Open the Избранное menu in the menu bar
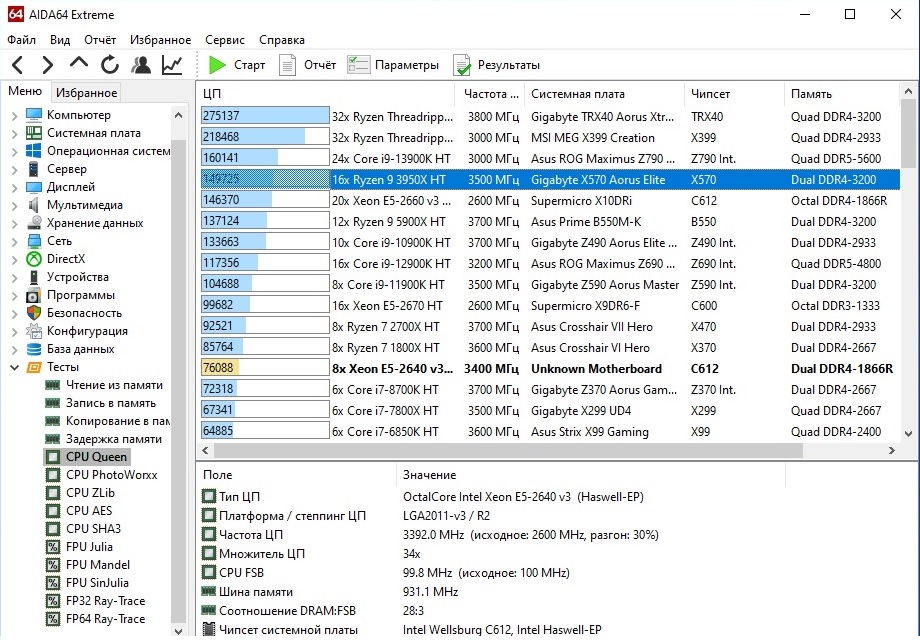This screenshot has width=920, height=640. click(161, 40)
